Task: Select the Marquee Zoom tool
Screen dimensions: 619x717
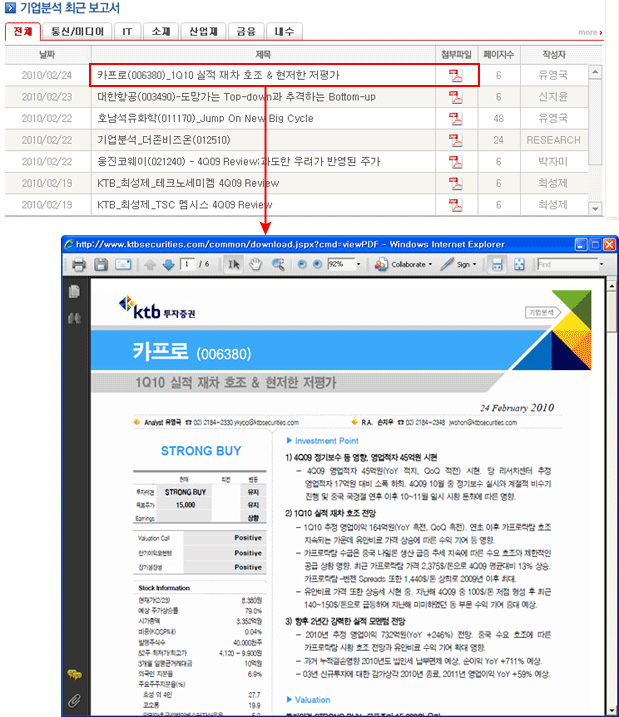Action: [x=276, y=265]
